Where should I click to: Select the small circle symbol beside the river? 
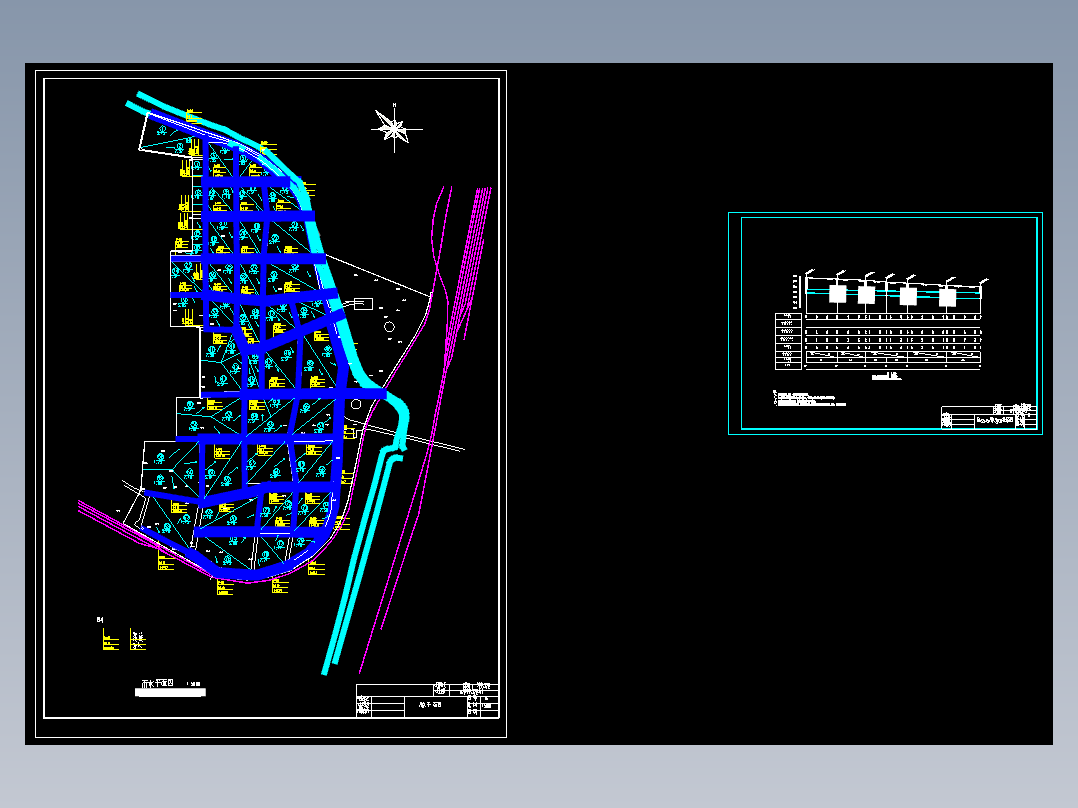(x=389, y=327)
